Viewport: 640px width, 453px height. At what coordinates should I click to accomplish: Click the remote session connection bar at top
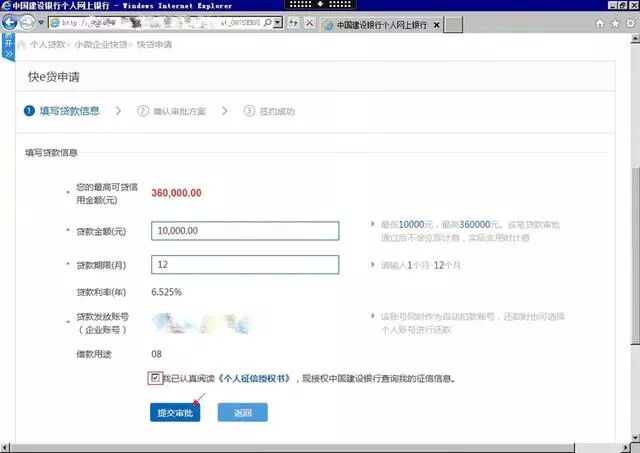click(320, 4)
